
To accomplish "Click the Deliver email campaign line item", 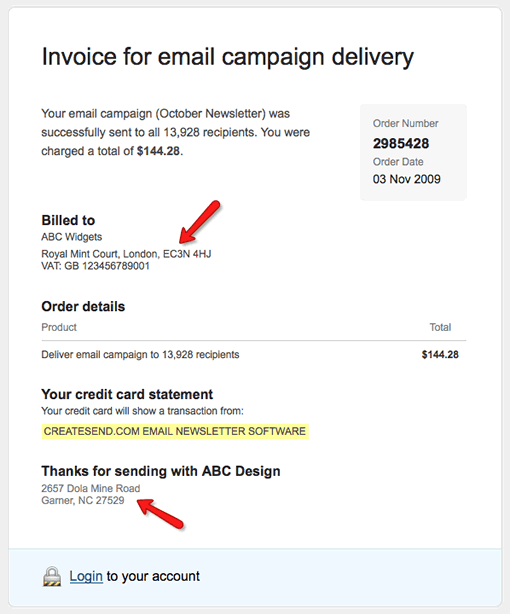I will [x=140, y=354].
